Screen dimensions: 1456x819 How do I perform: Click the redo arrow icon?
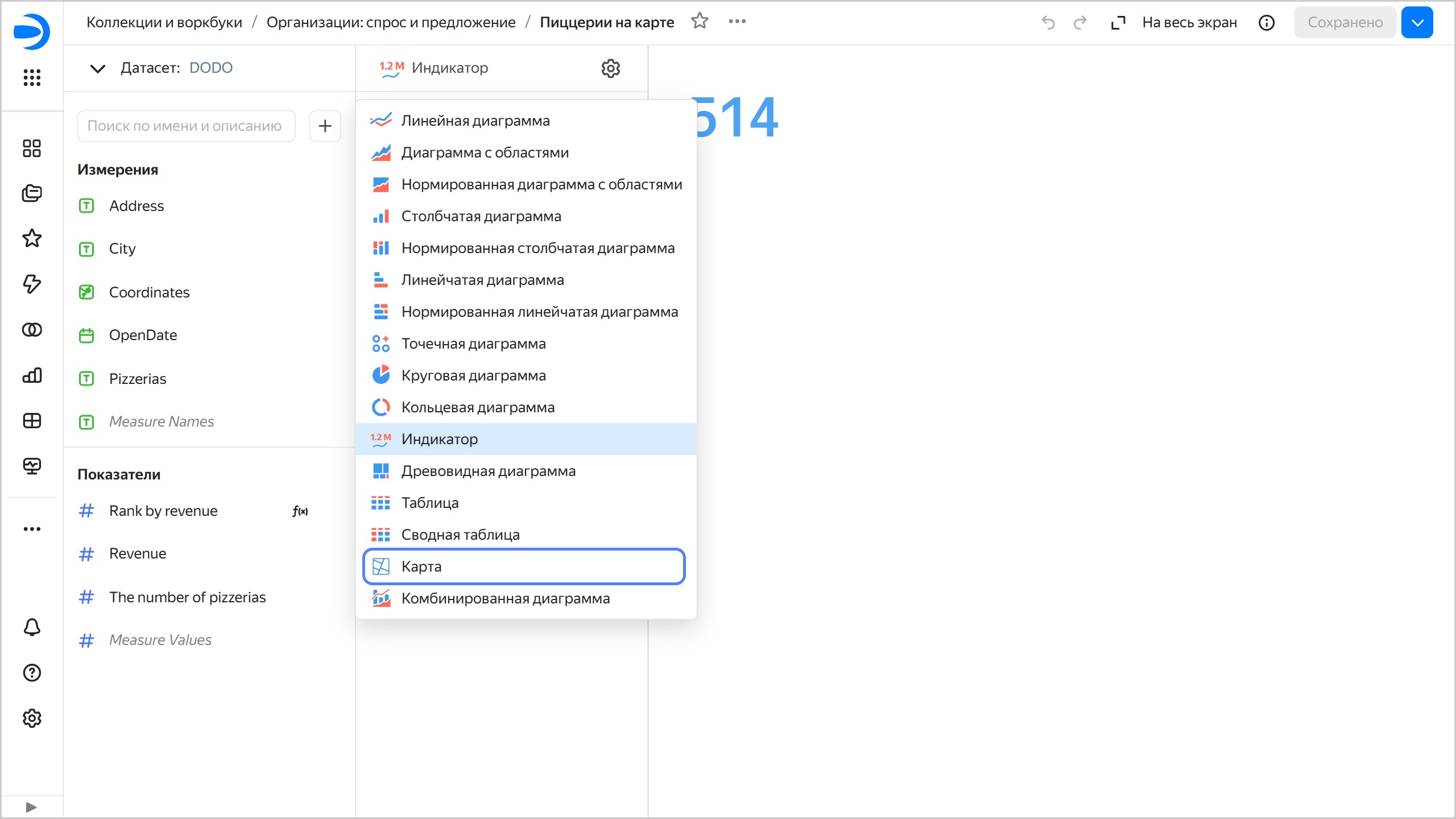point(1080,23)
